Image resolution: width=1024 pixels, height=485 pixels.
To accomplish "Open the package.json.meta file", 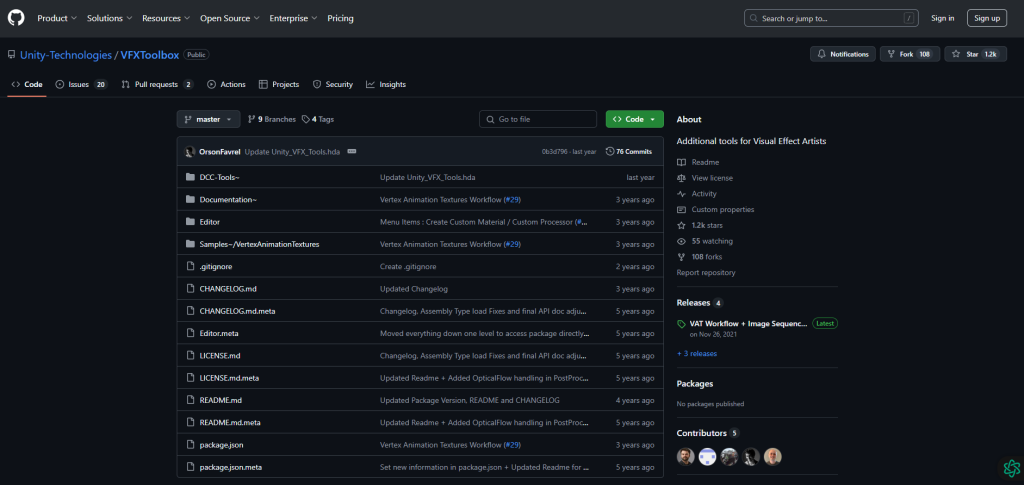I will pyautogui.click(x=231, y=467).
